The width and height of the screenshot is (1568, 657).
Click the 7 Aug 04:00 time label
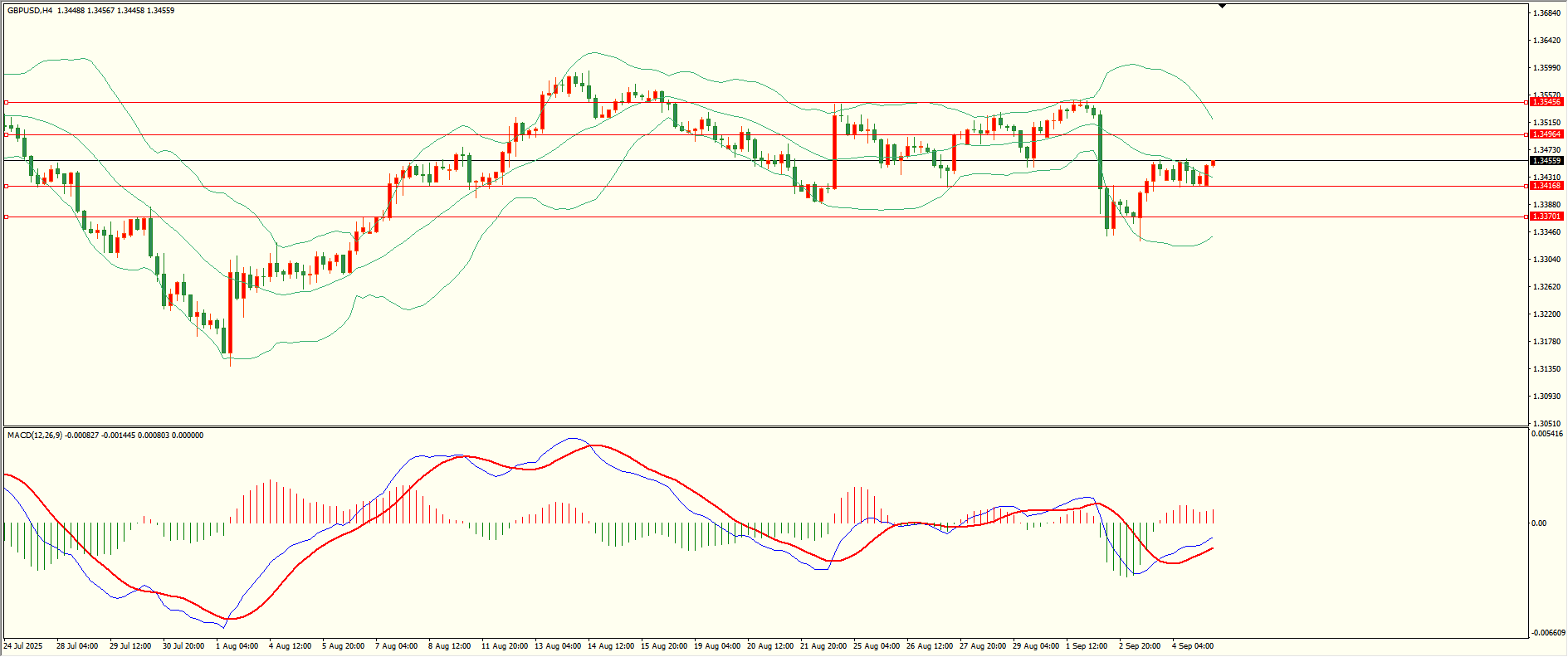tap(396, 646)
